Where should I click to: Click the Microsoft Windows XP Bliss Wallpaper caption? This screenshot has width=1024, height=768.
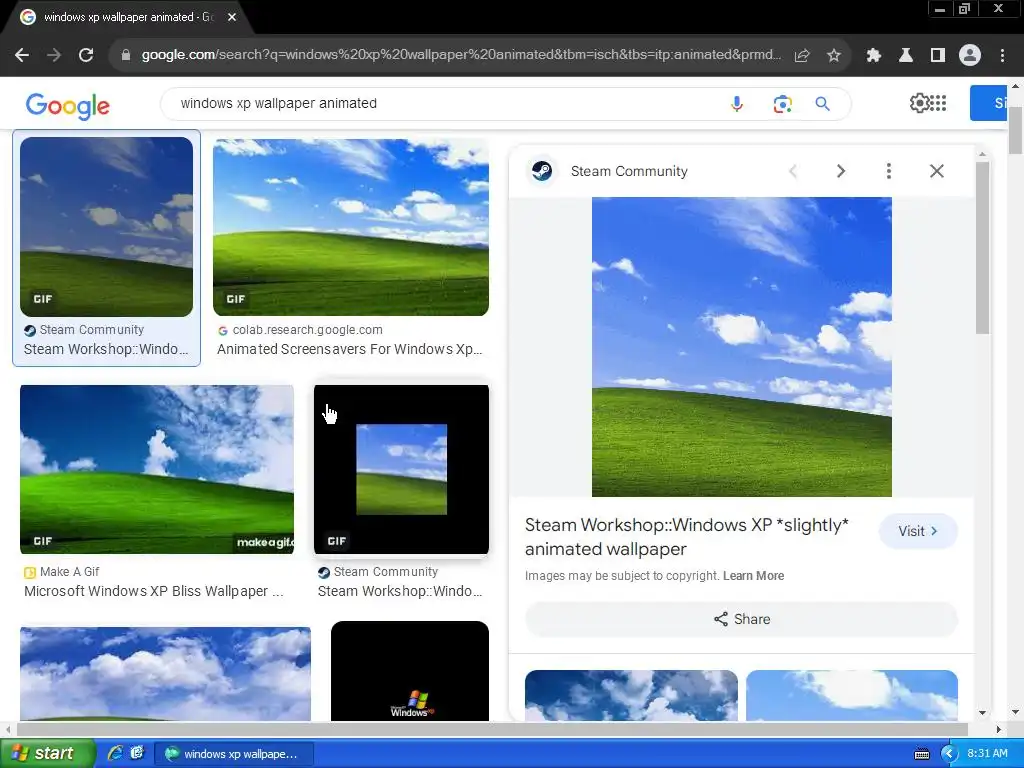click(x=153, y=591)
